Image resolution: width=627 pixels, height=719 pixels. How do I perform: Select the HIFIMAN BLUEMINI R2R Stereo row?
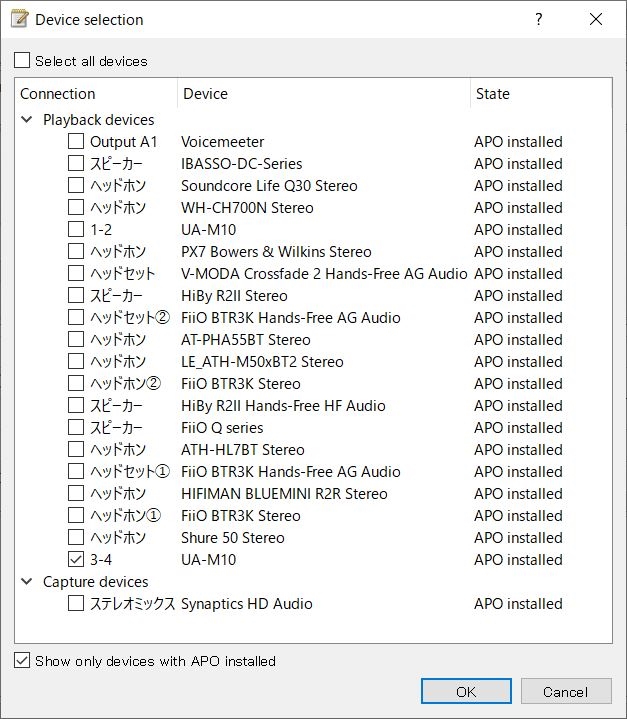(x=283, y=494)
